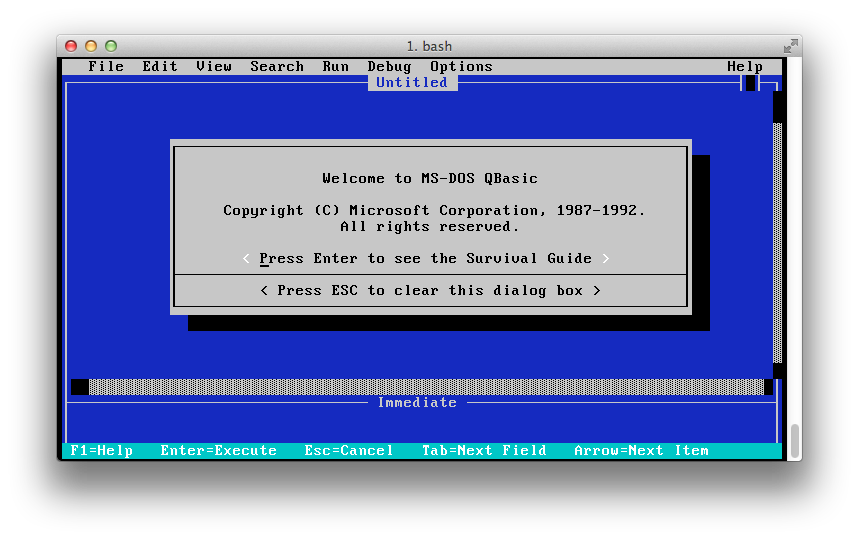The image size is (859, 540).
Task: Open the Debug menu
Action: click(x=389, y=66)
